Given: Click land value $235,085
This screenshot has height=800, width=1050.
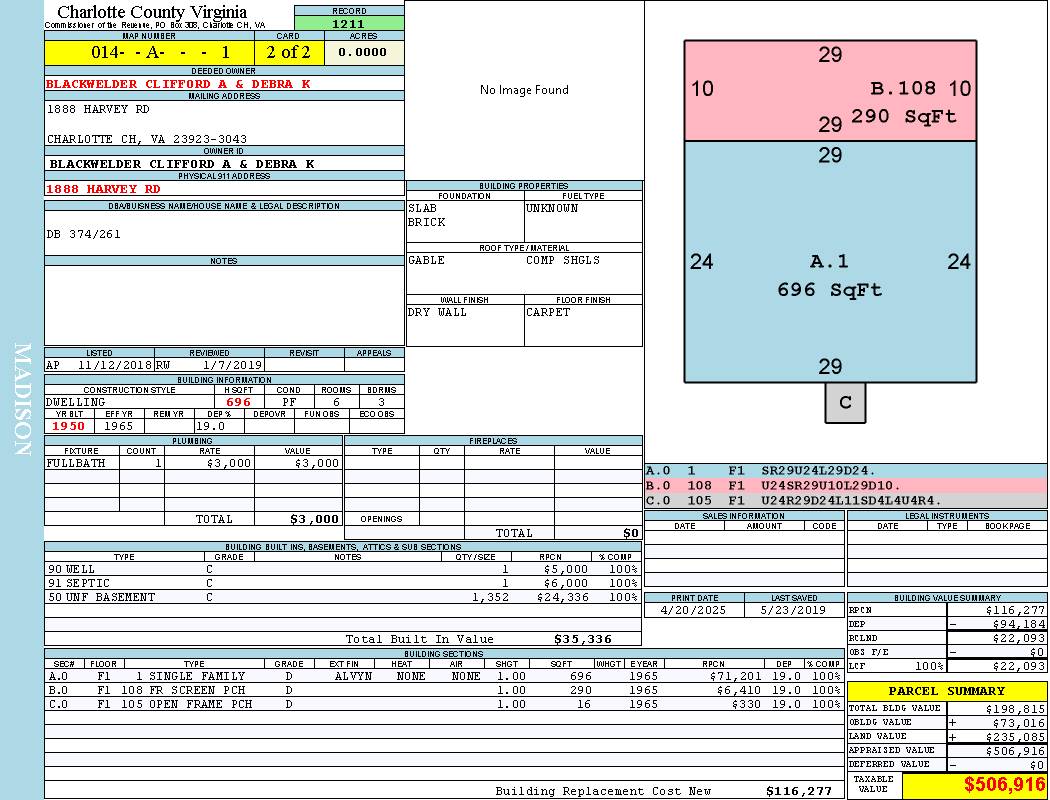Looking at the screenshot, I should [x=1015, y=736].
